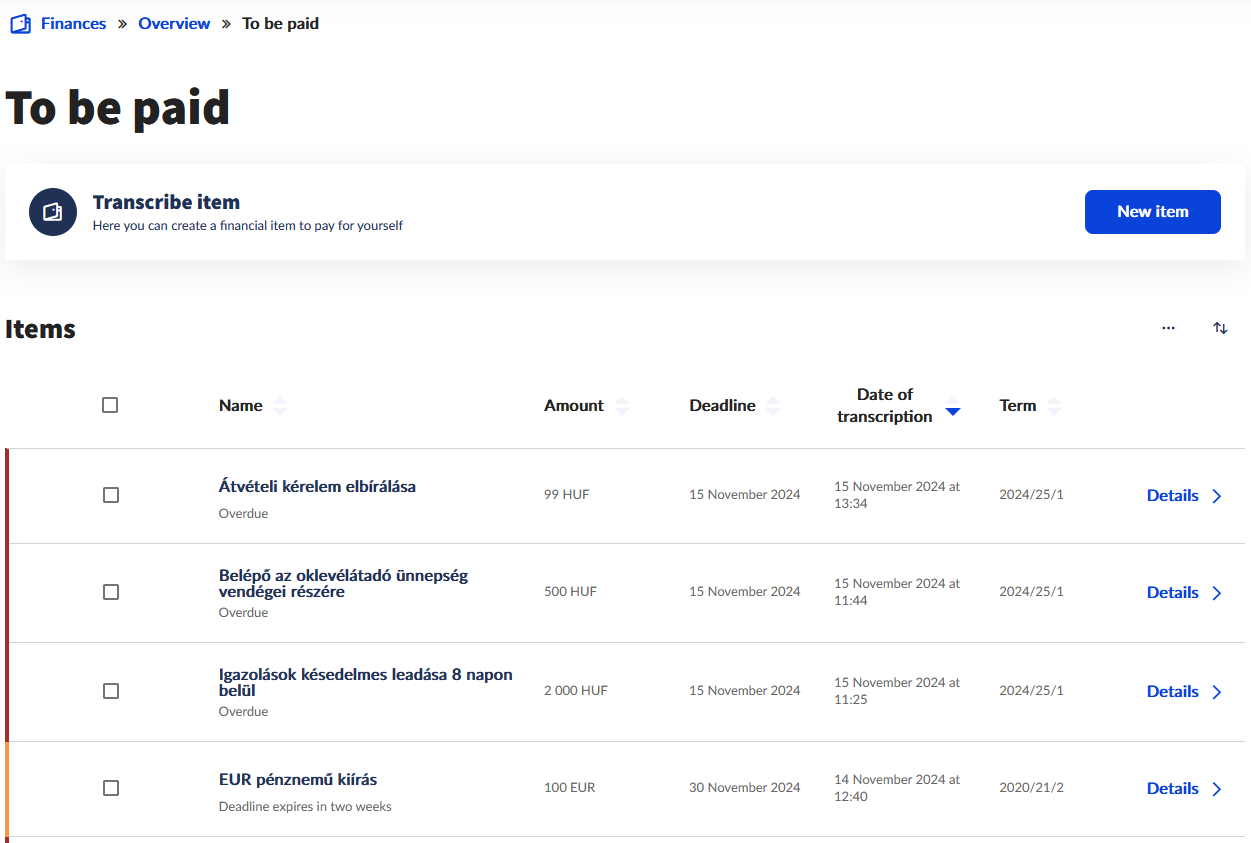This screenshot has width=1251, height=843.
Task: Sort items by Deadline column arrows
Action: click(x=773, y=406)
